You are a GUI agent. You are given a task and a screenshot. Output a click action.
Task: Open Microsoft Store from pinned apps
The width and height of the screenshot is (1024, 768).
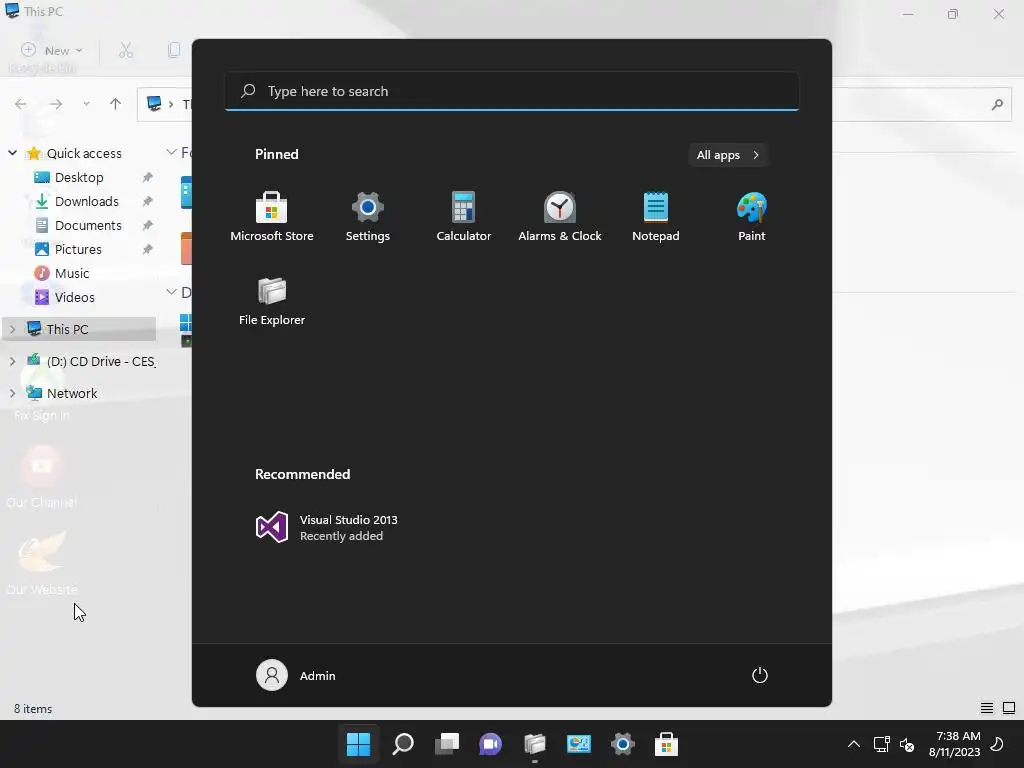point(272,216)
